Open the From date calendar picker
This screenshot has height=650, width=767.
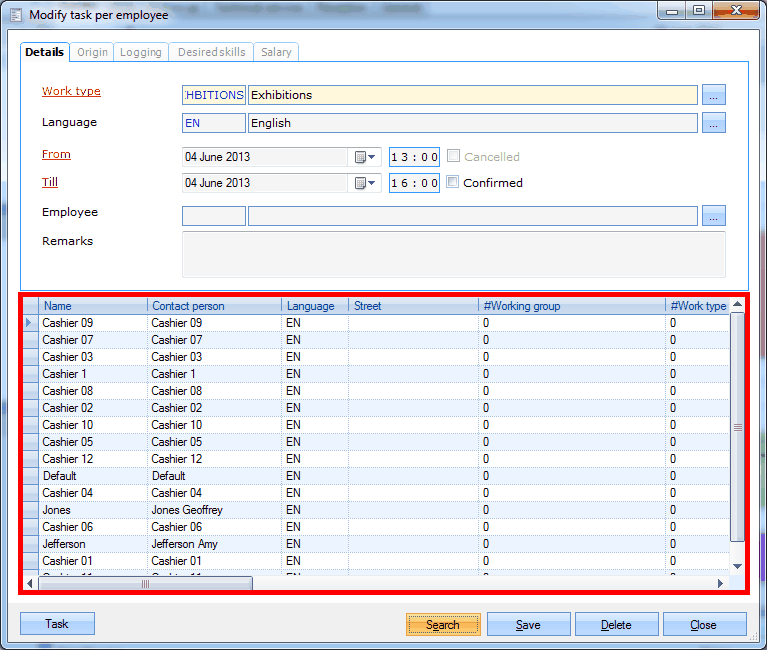click(365, 157)
